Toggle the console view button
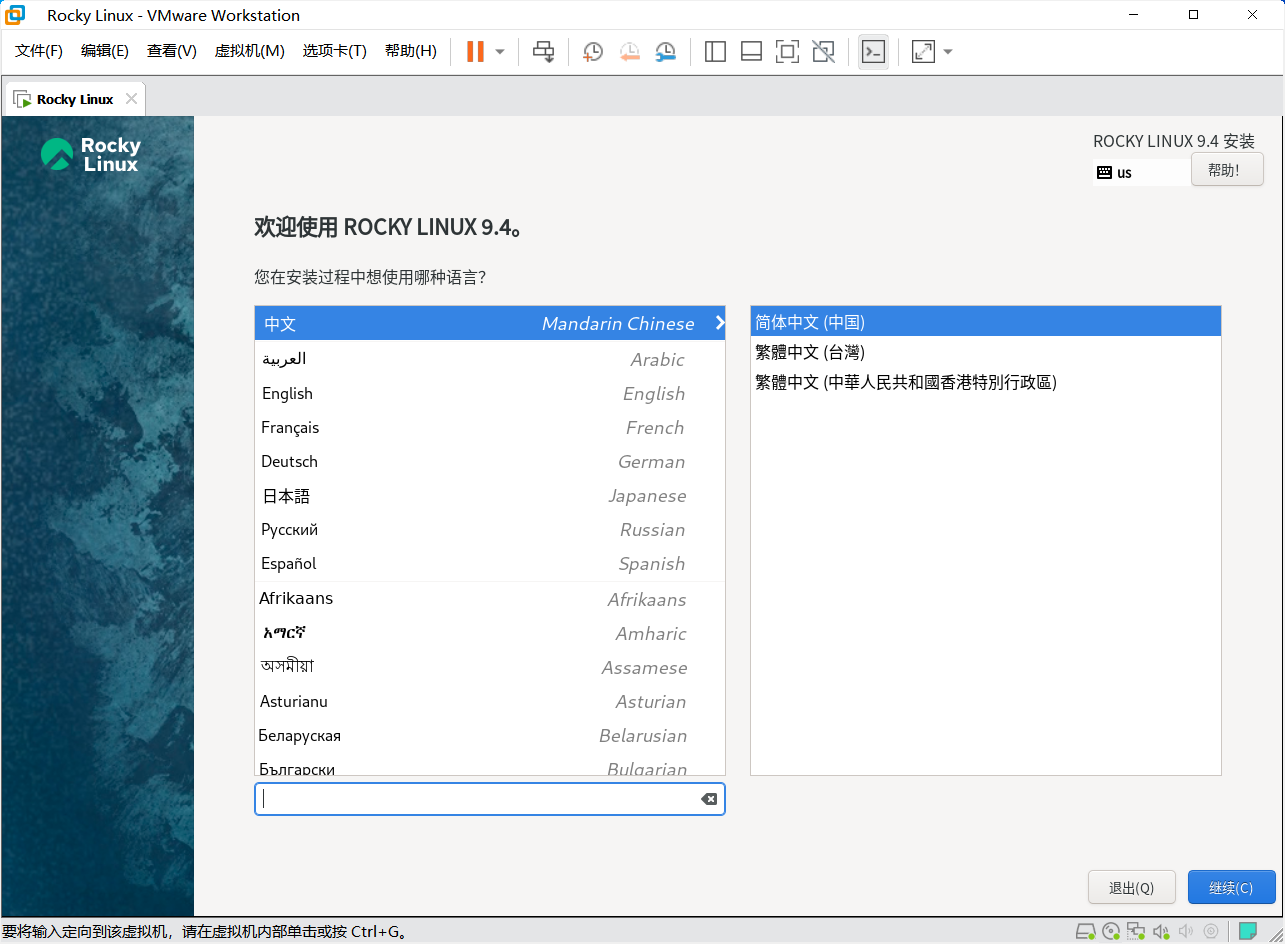 [873, 51]
